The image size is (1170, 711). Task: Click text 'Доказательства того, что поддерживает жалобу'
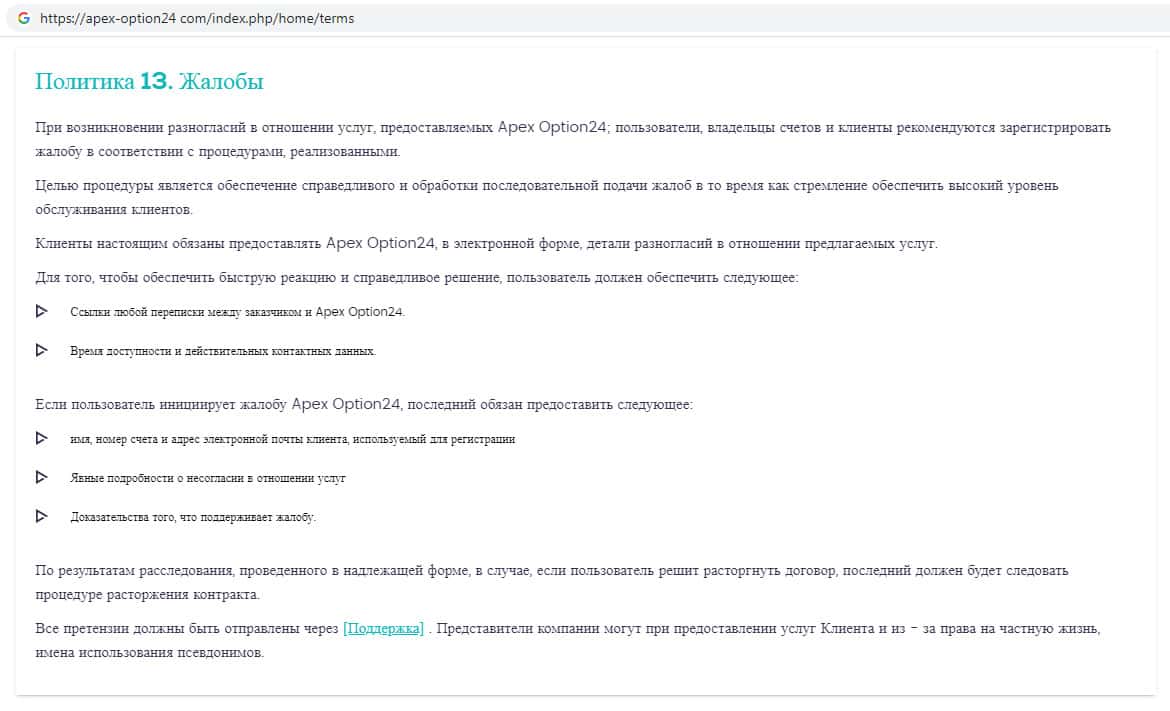[x=193, y=516]
